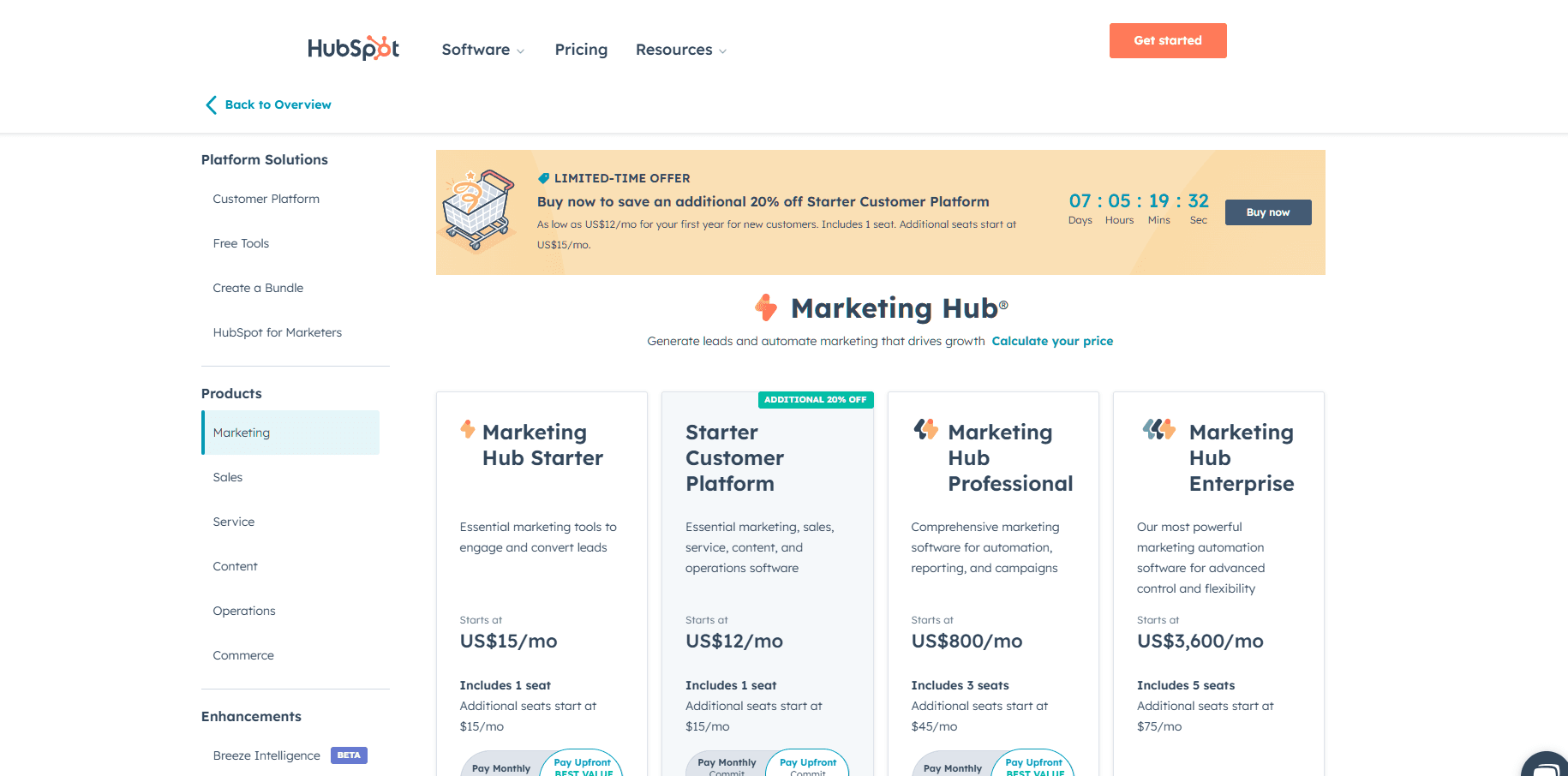Screen dimensions: 1568x776
Task: Click the Marketing Hub Professional card title
Action: tap(1010, 457)
